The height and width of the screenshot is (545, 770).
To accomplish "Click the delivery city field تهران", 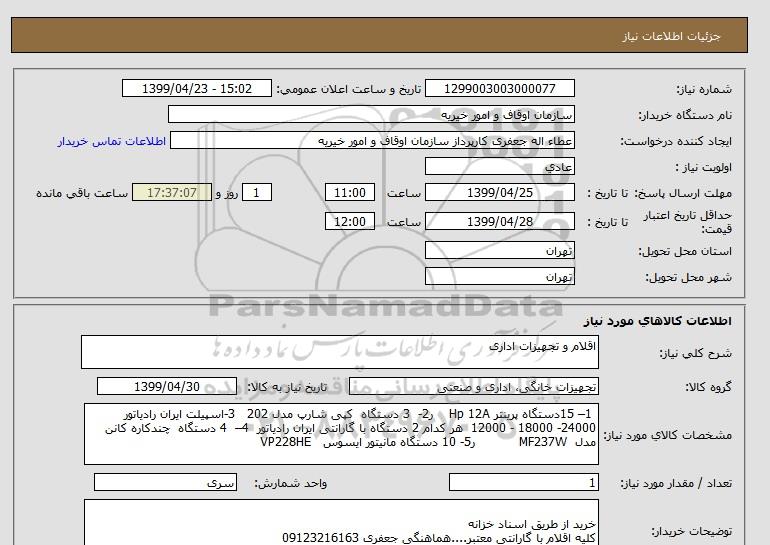I will point(499,276).
